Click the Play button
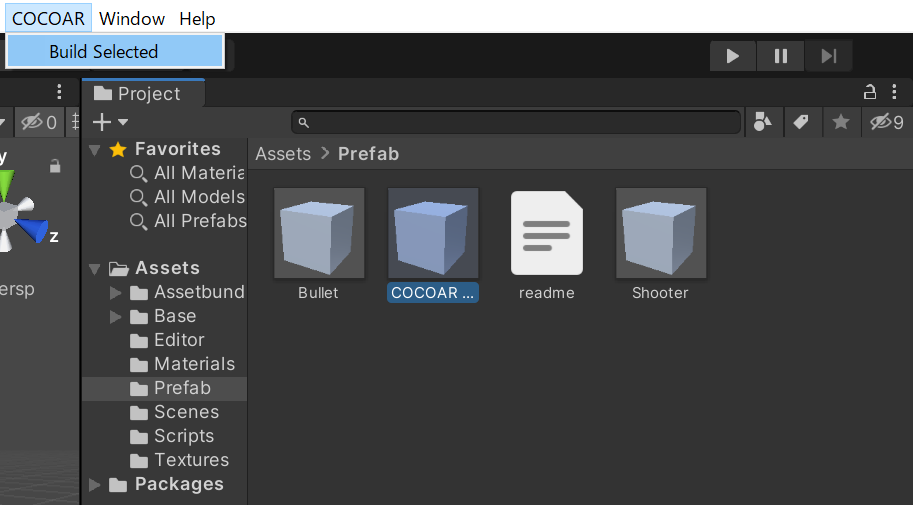The height and width of the screenshot is (505, 913). click(x=732, y=56)
